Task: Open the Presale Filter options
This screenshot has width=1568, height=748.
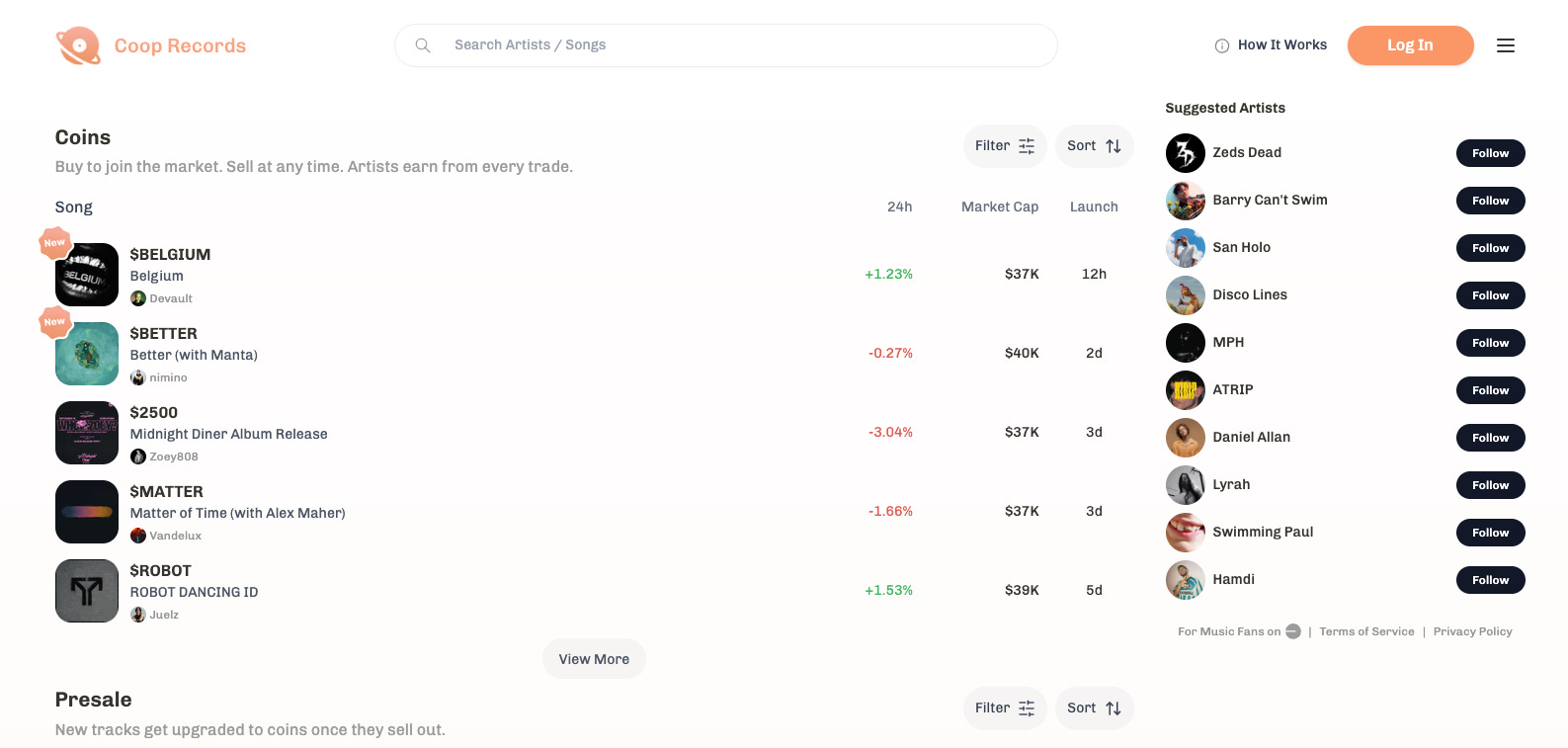Action: pyautogui.click(x=1005, y=708)
